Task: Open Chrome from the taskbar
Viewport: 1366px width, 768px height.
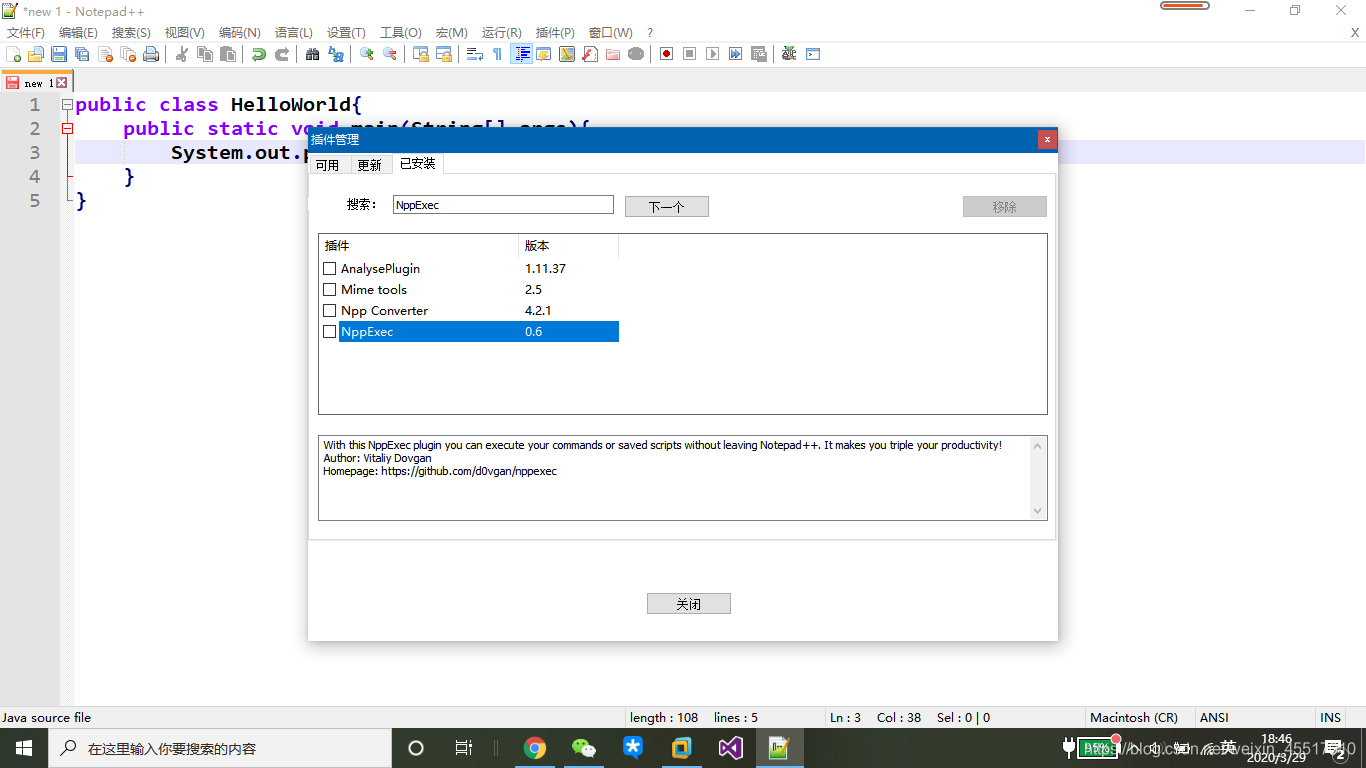Action: pos(535,748)
